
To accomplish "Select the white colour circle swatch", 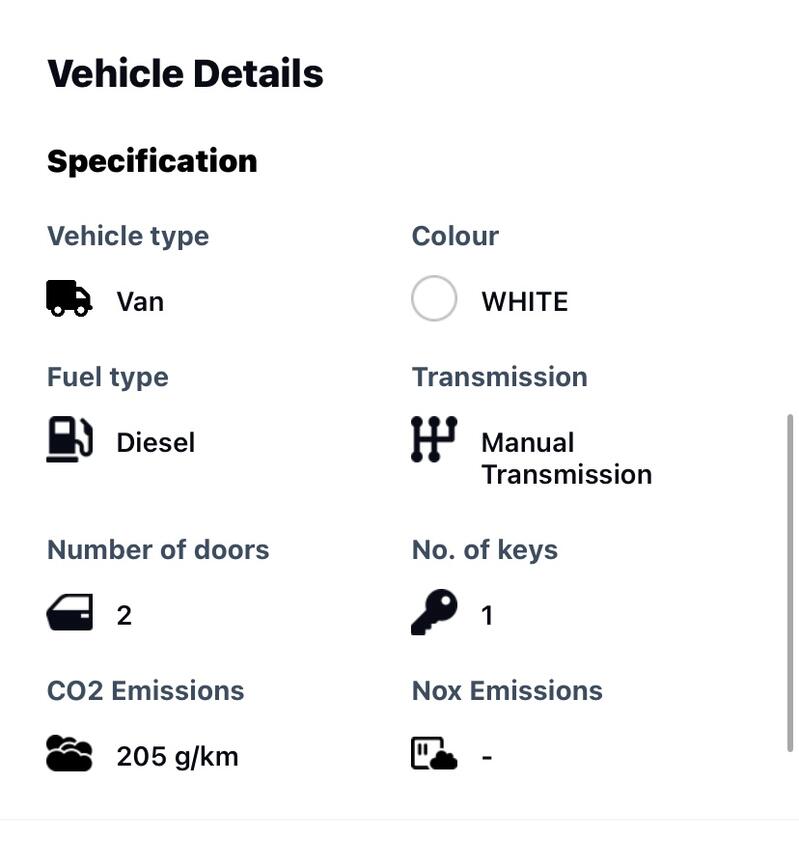I will 434,299.
